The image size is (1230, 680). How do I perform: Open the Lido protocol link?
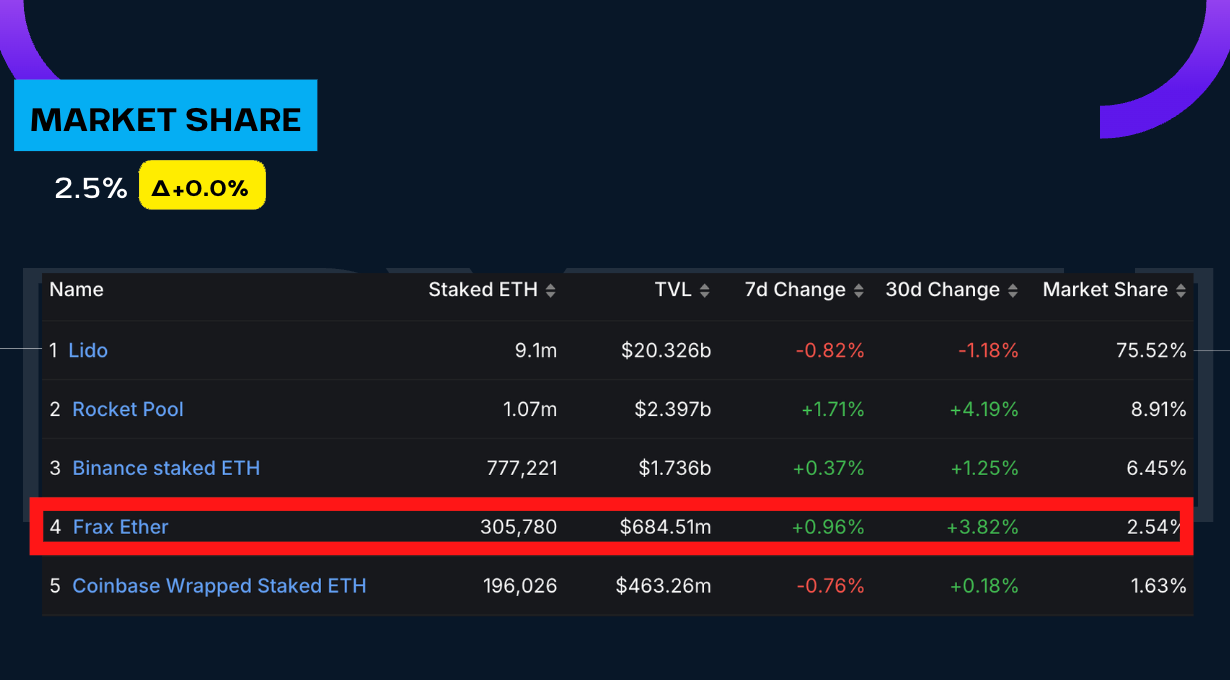[x=88, y=350]
